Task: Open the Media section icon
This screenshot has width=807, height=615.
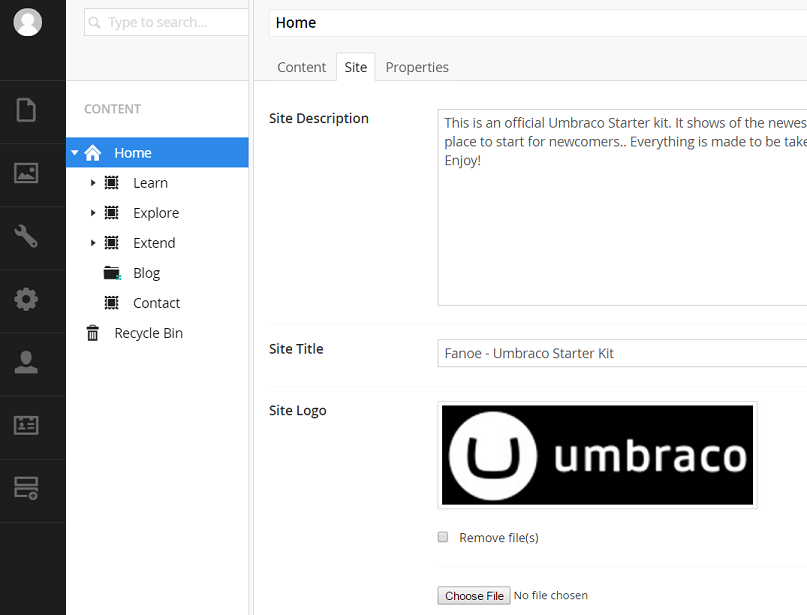Action: 26,173
